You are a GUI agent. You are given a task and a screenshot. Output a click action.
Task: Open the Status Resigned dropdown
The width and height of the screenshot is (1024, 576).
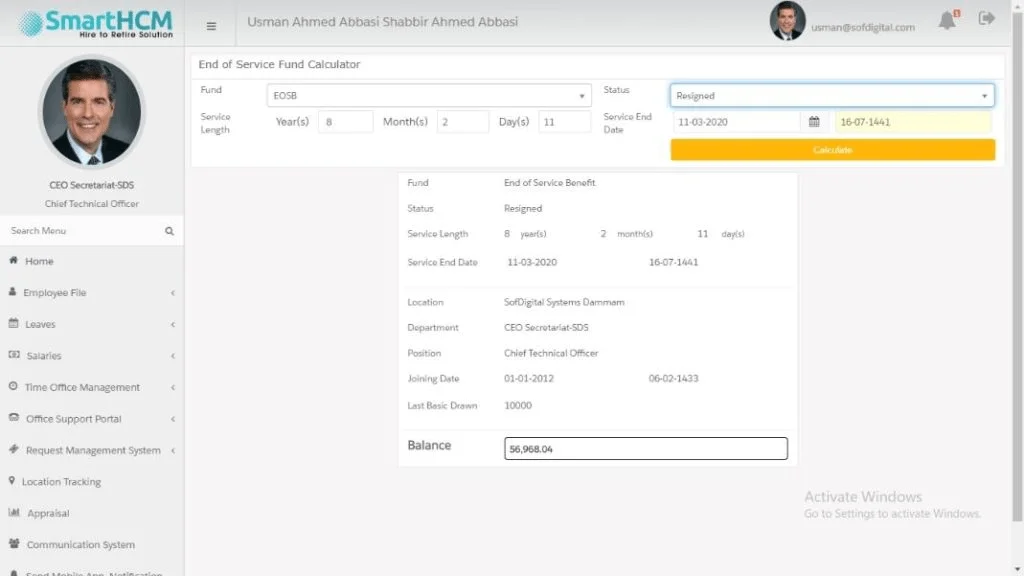(831, 95)
